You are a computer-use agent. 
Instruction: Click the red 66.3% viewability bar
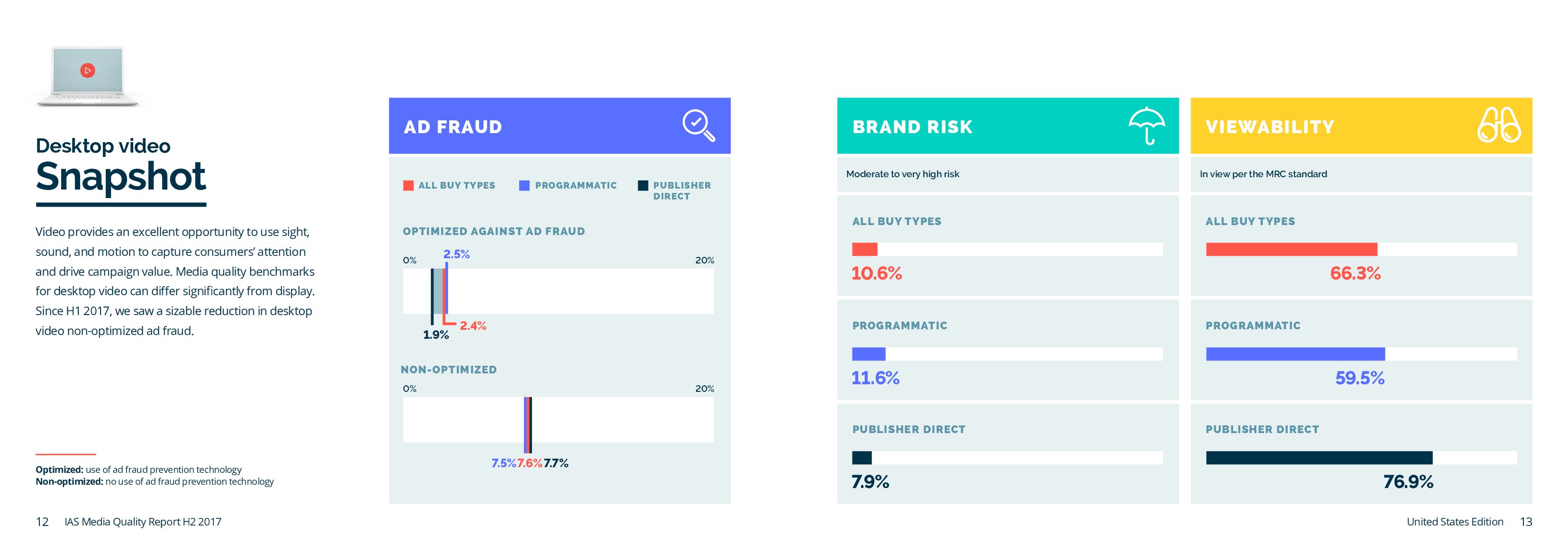pyautogui.click(x=1291, y=250)
